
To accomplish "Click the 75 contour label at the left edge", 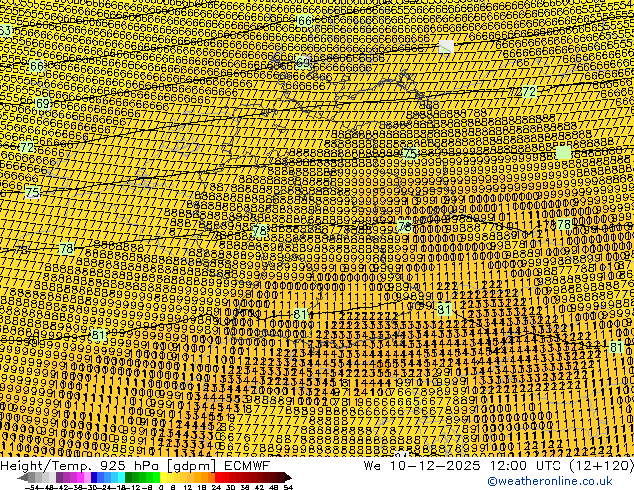I will click(x=32, y=192).
